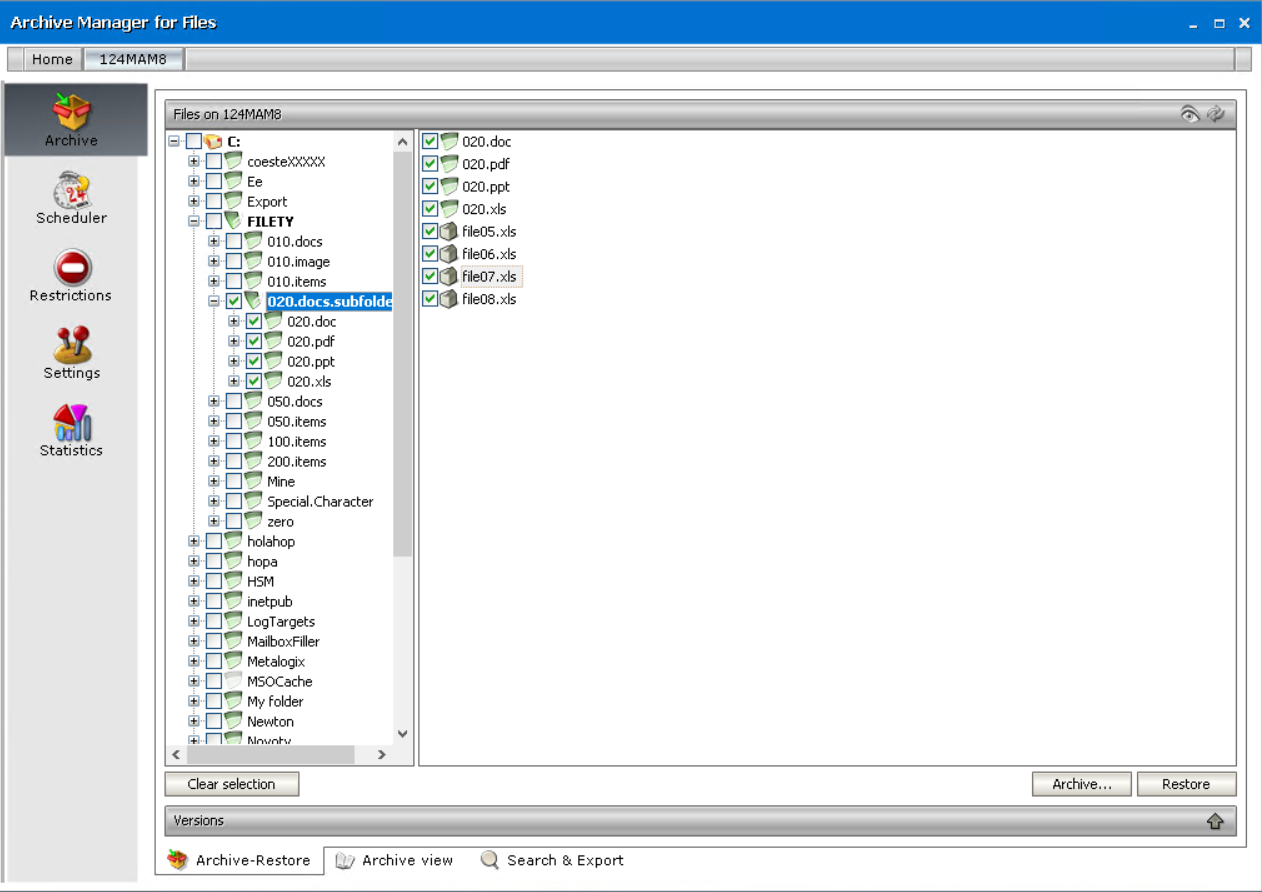1262x892 pixels.
Task: Open the Settings joystick icon
Action: (x=72, y=345)
